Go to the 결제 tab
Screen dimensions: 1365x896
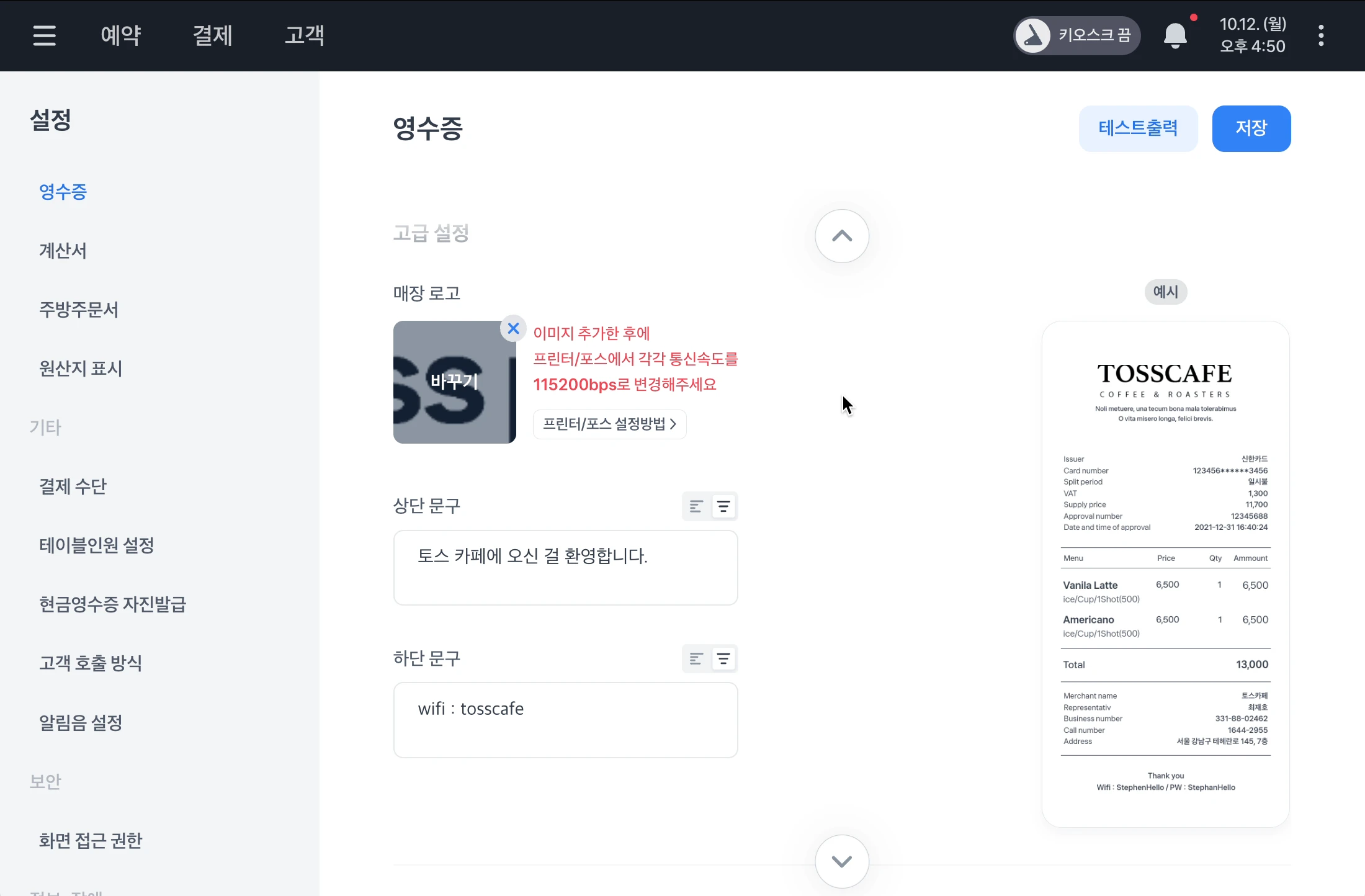[x=213, y=35]
